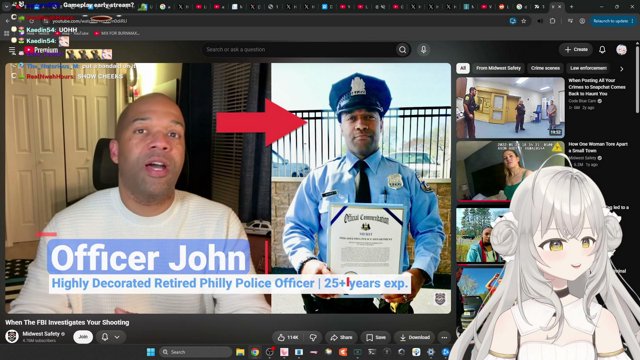640x360 pixels.
Task: Open the YouTube hamburger guide menu
Action: pyautogui.click(x=12, y=51)
